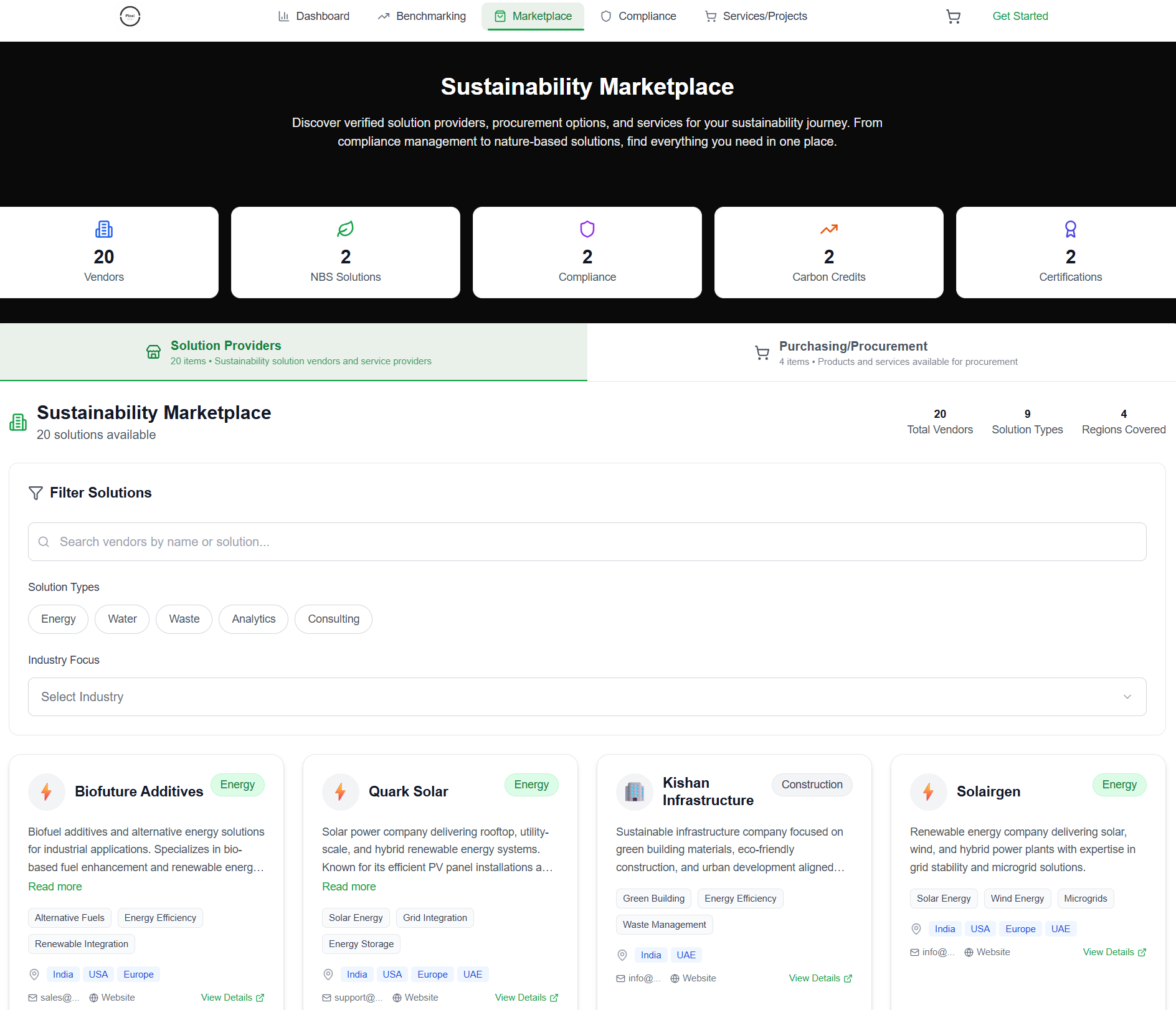This screenshot has width=1176, height=1010.
Task: Open the Select Industry dropdown
Action: tap(586, 697)
